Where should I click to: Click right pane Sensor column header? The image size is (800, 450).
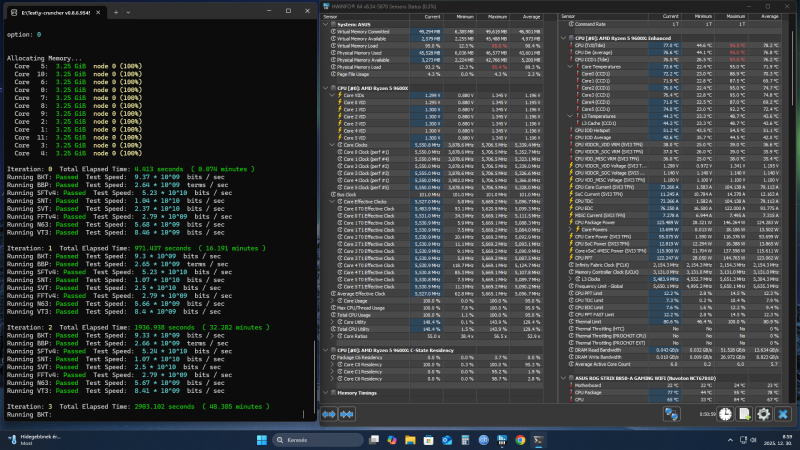[604, 17]
